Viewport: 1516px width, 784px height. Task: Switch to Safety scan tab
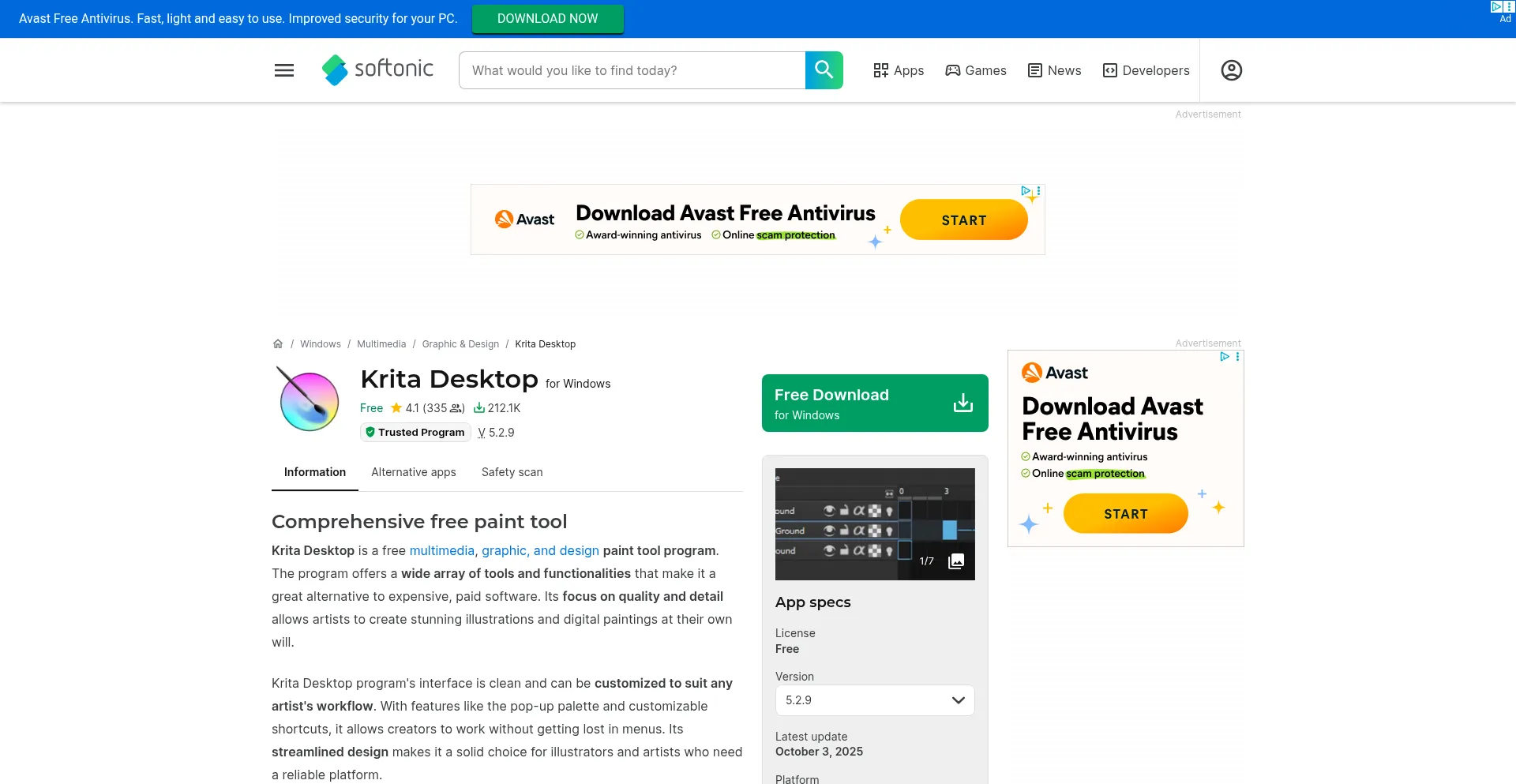pyautogui.click(x=512, y=472)
